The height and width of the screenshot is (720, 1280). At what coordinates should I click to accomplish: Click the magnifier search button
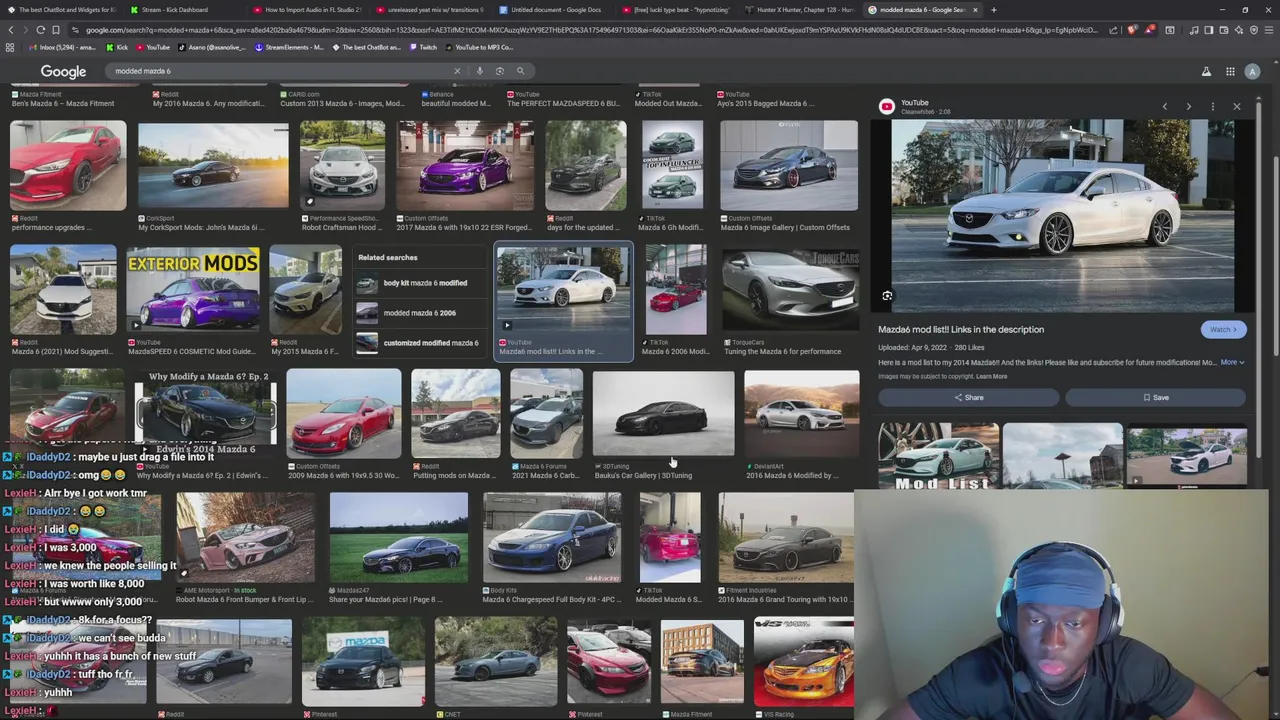click(x=520, y=71)
